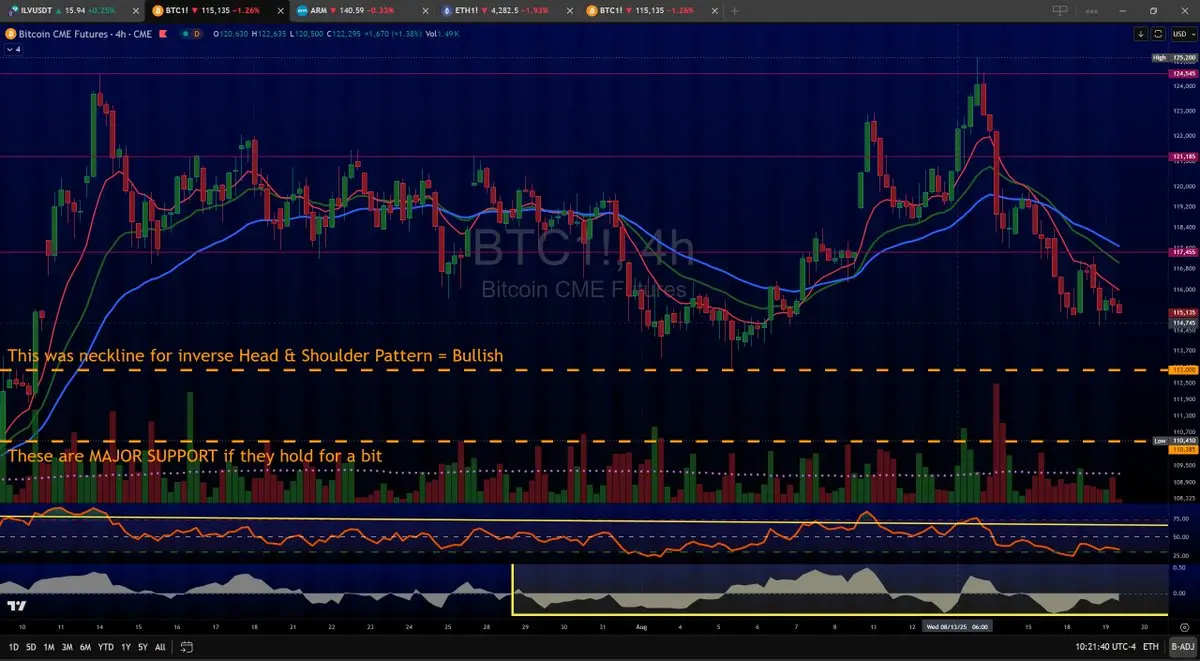Toggle ETH extended trading hours

(1151, 647)
